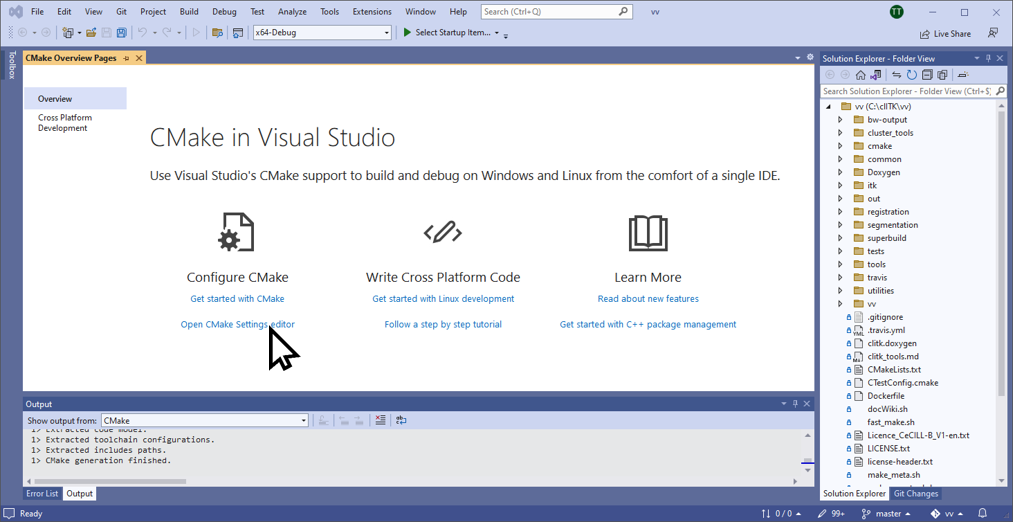Click the Refresh icon in Solution Explorer

coord(912,75)
